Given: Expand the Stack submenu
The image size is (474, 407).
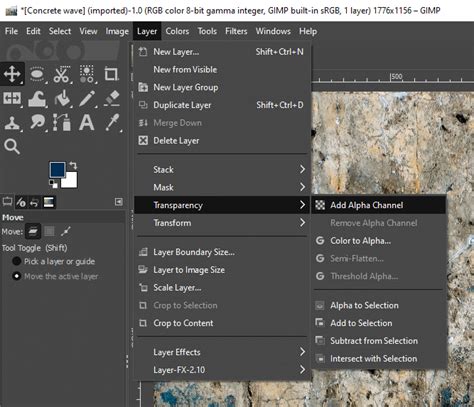Looking at the screenshot, I should (x=222, y=169).
